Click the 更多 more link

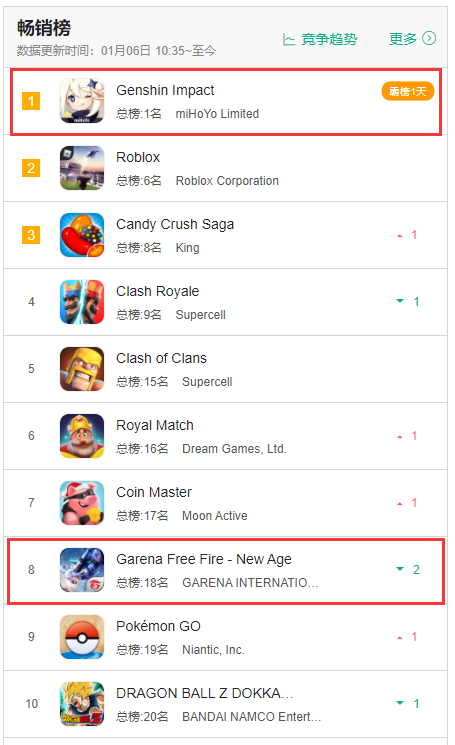click(403, 38)
